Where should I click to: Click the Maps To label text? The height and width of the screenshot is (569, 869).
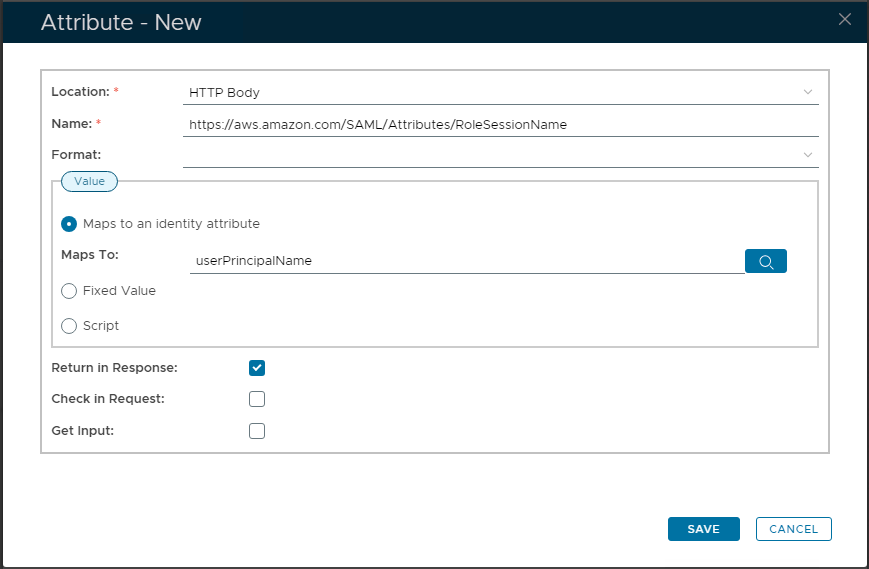[90, 255]
